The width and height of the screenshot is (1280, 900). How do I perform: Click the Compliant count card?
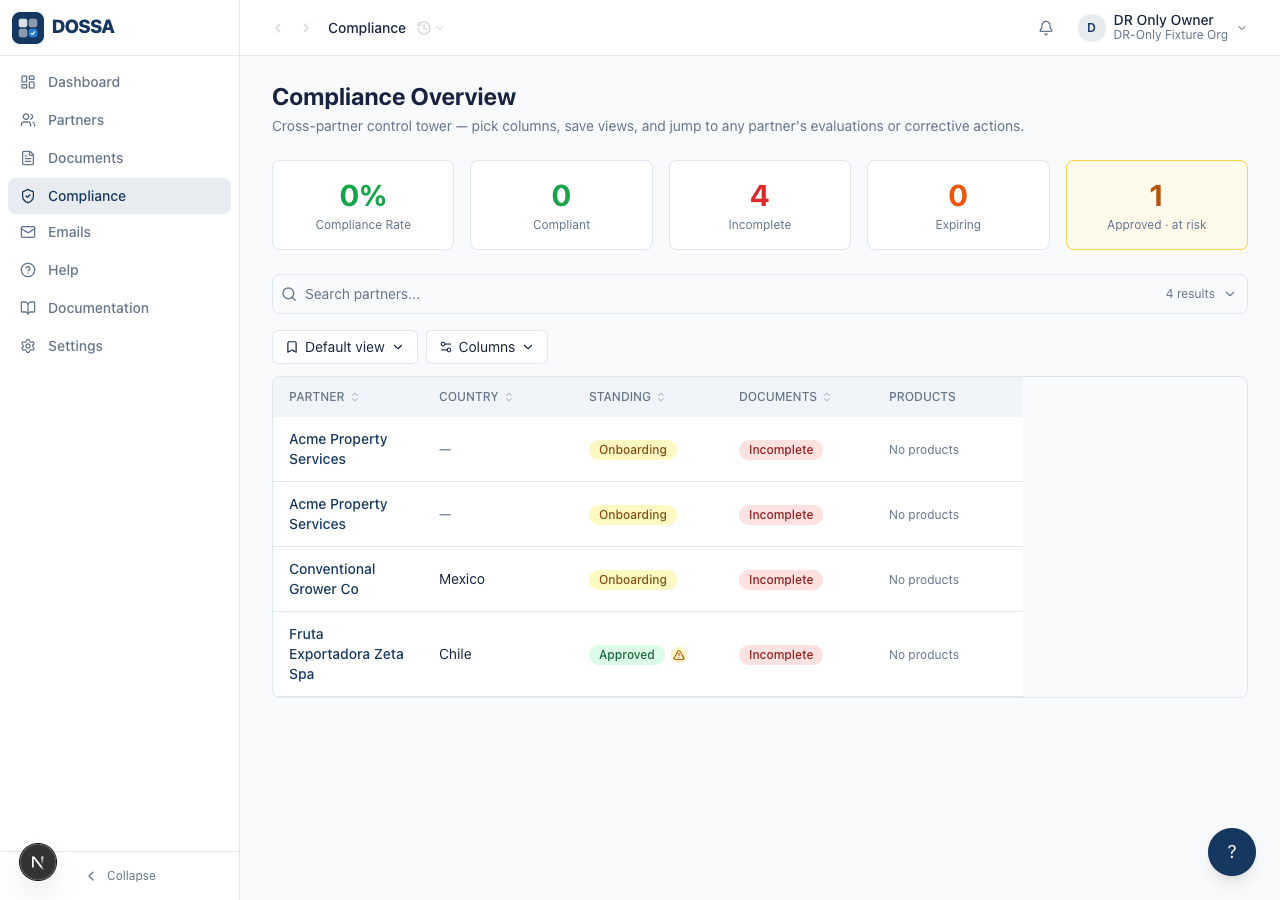click(561, 205)
